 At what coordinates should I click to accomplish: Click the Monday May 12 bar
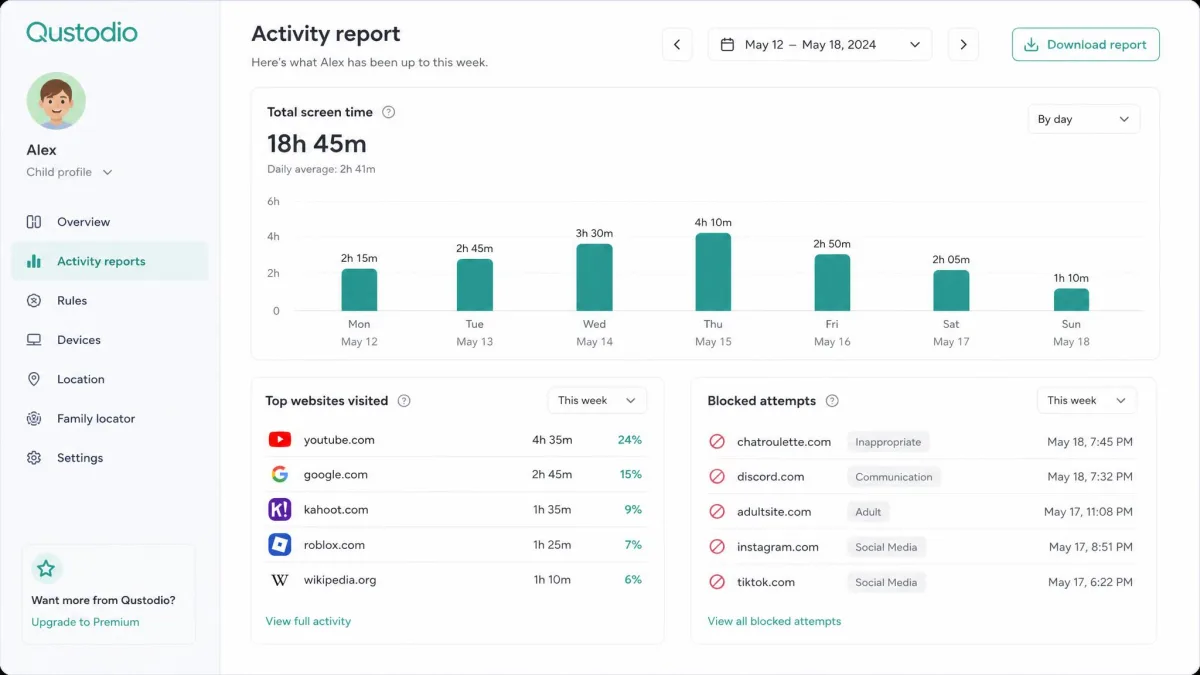coord(359,290)
